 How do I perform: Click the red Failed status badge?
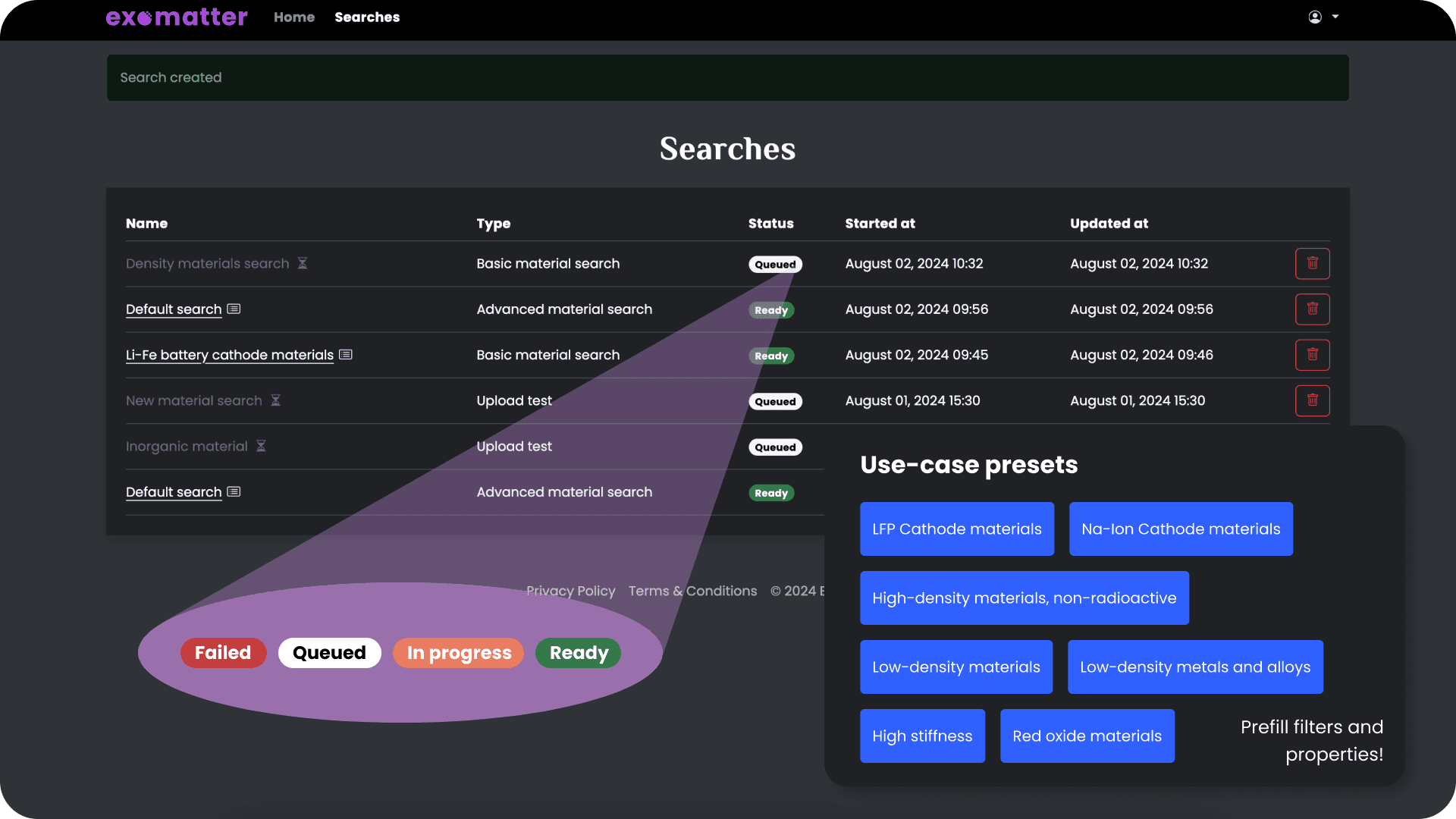click(223, 653)
